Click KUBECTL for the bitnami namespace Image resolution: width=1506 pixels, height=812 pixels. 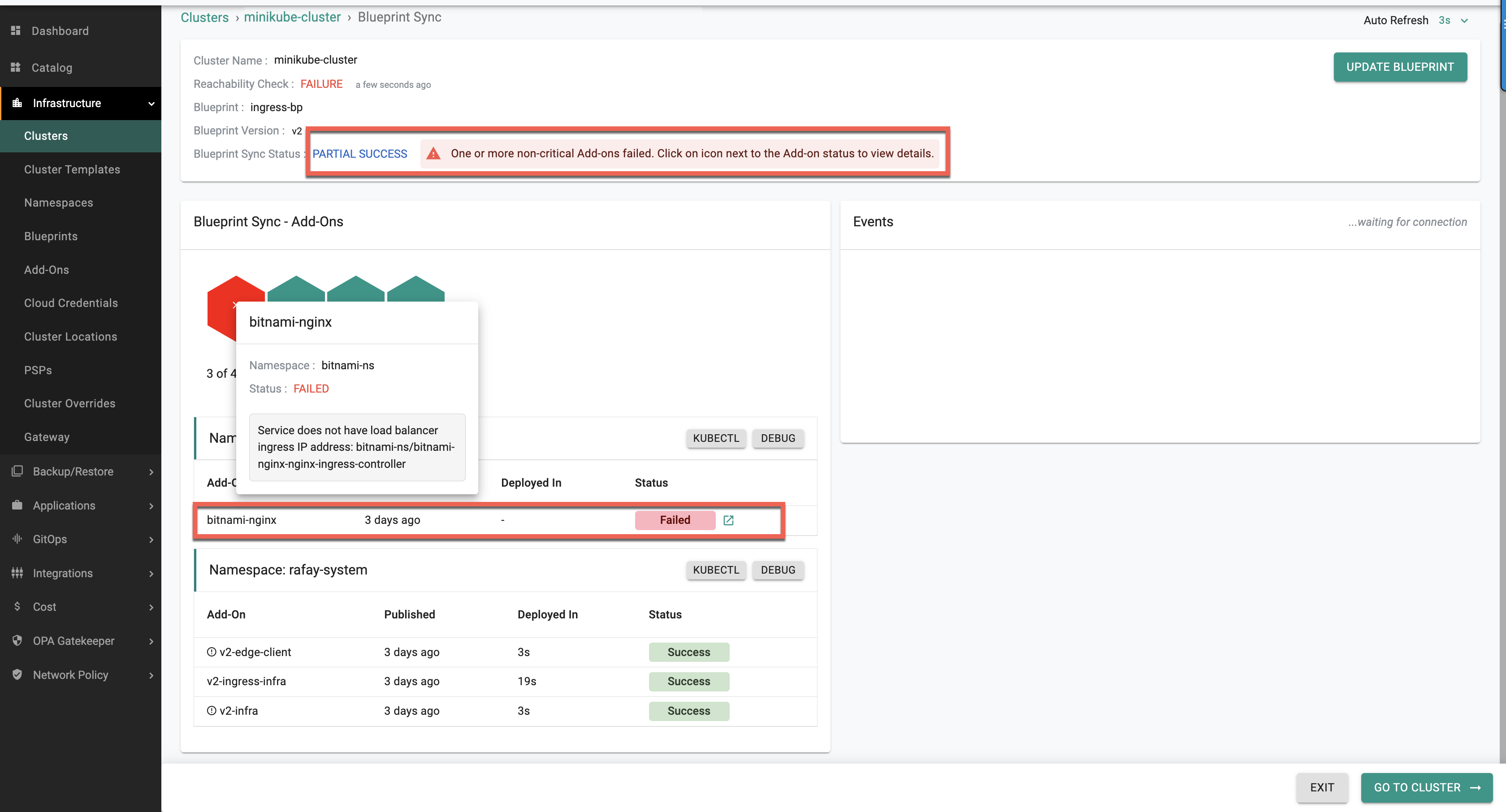coord(716,438)
